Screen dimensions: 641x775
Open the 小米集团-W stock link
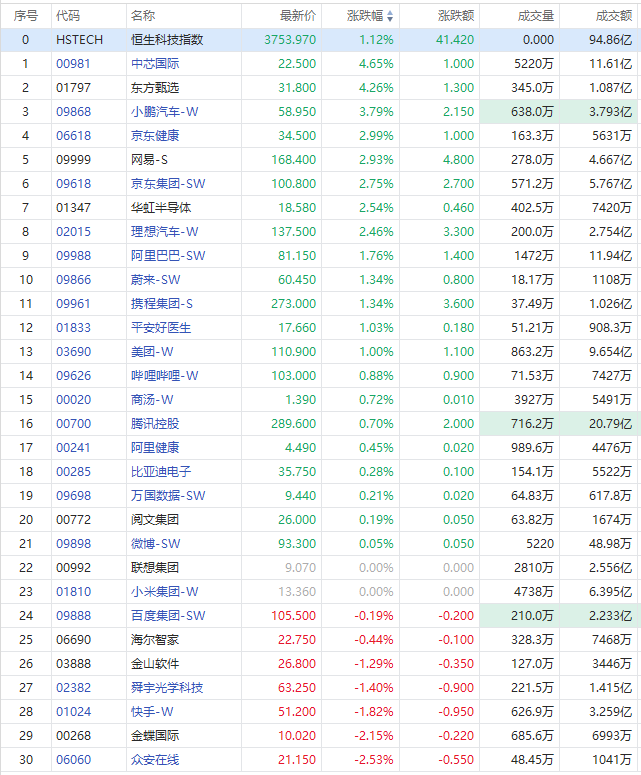165,592
